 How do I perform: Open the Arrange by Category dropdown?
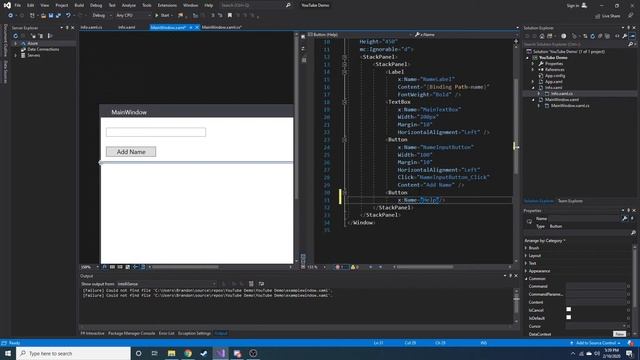pyautogui.click(x=545, y=240)
